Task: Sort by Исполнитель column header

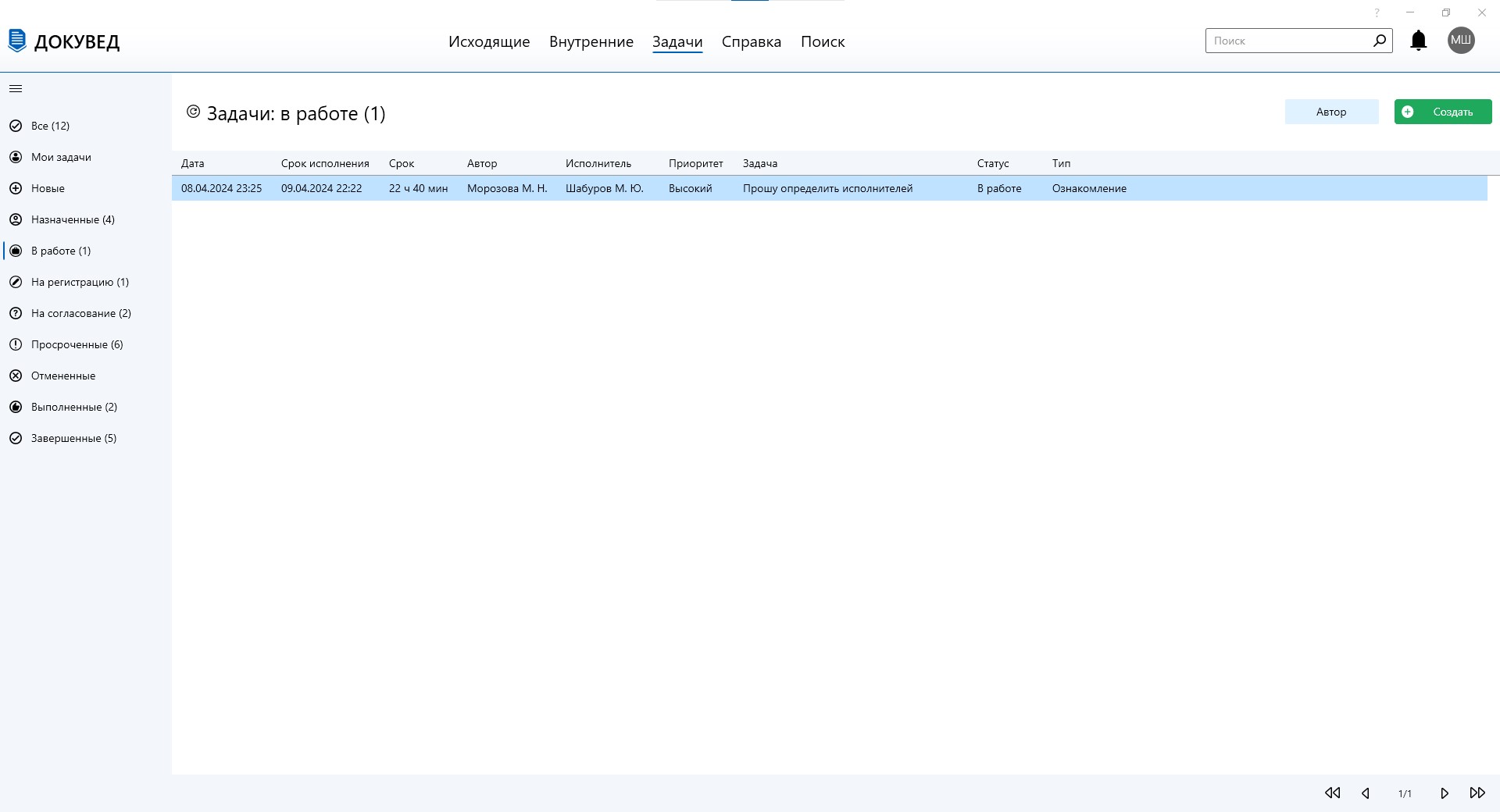Action: [x=598, y=163]
